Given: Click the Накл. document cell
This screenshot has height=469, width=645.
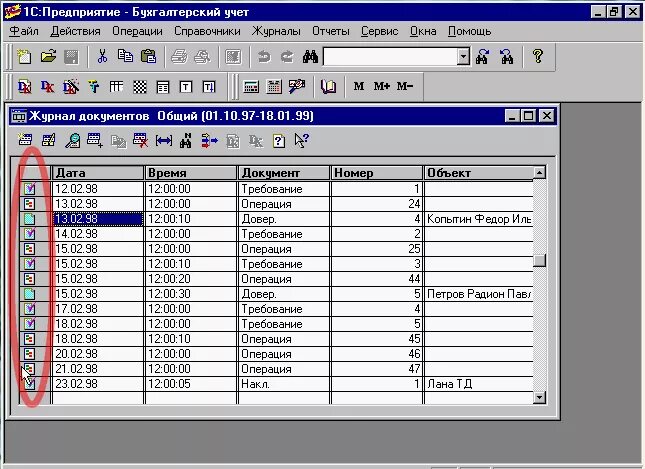Looking at the screenshot, I should point(284,384).
